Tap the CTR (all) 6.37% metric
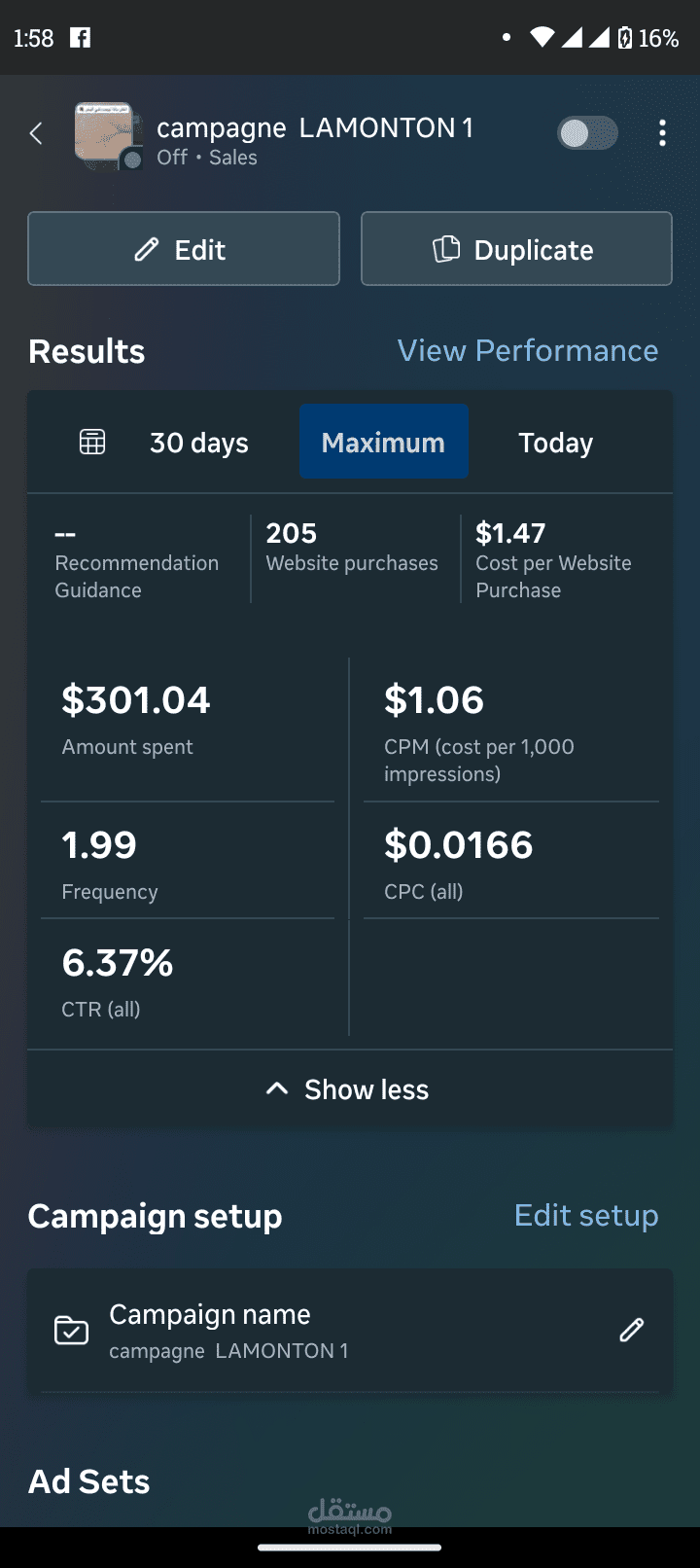This screenshot has width=700, height=1568. (x=118, y=982)
